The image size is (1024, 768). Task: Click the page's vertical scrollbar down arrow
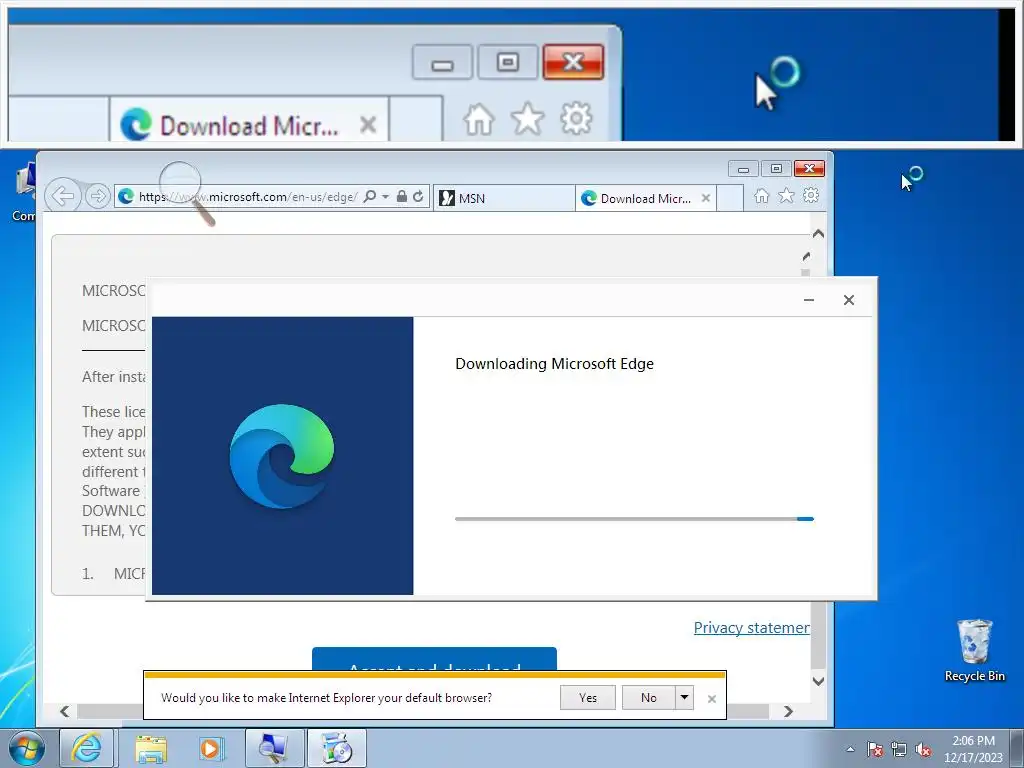point(818,681)
